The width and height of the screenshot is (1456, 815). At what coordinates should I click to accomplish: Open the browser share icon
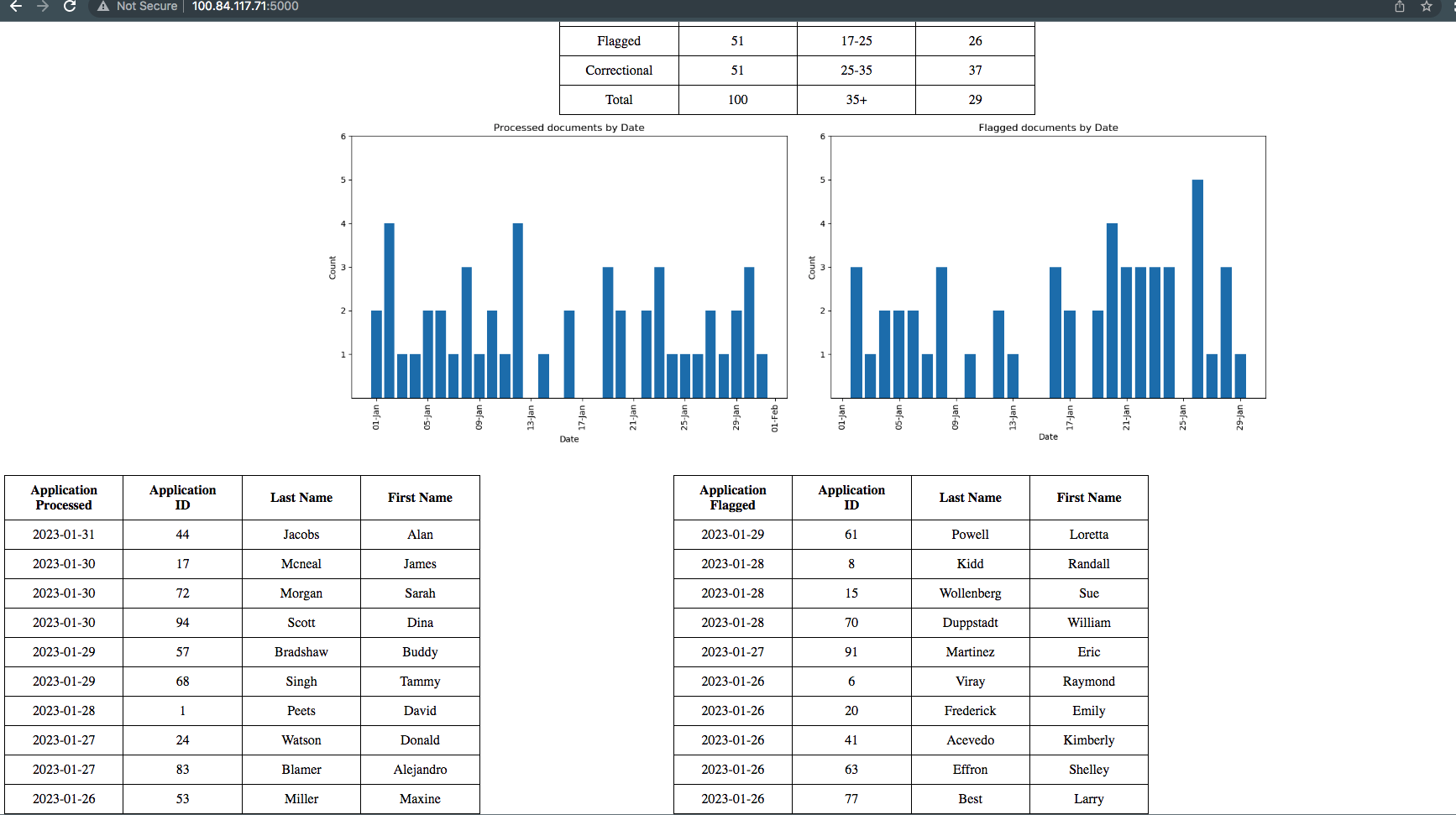coord(1400,7)
